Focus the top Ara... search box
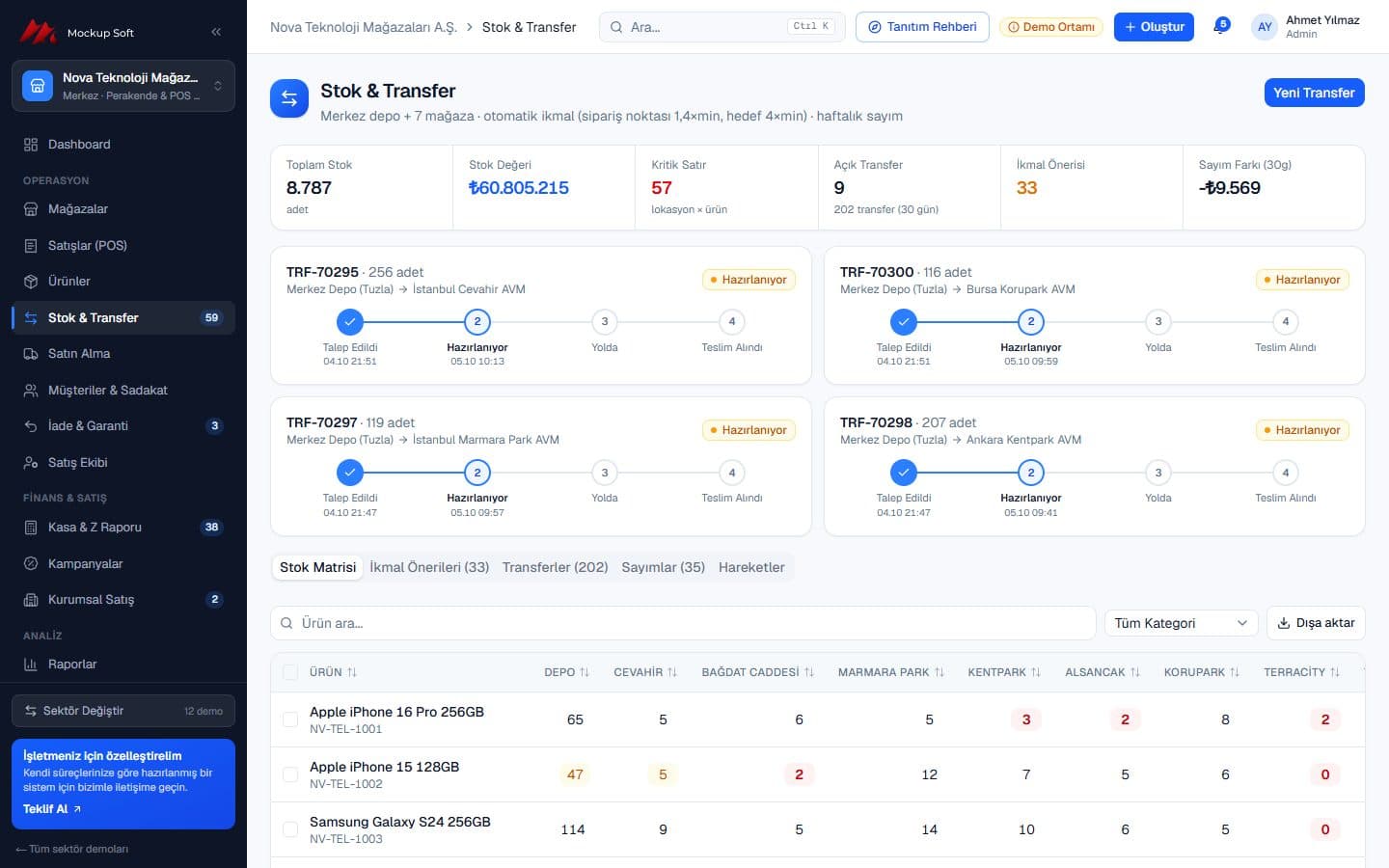The height and width of the screenshot is (868, 1389). [x=722, y=27]
